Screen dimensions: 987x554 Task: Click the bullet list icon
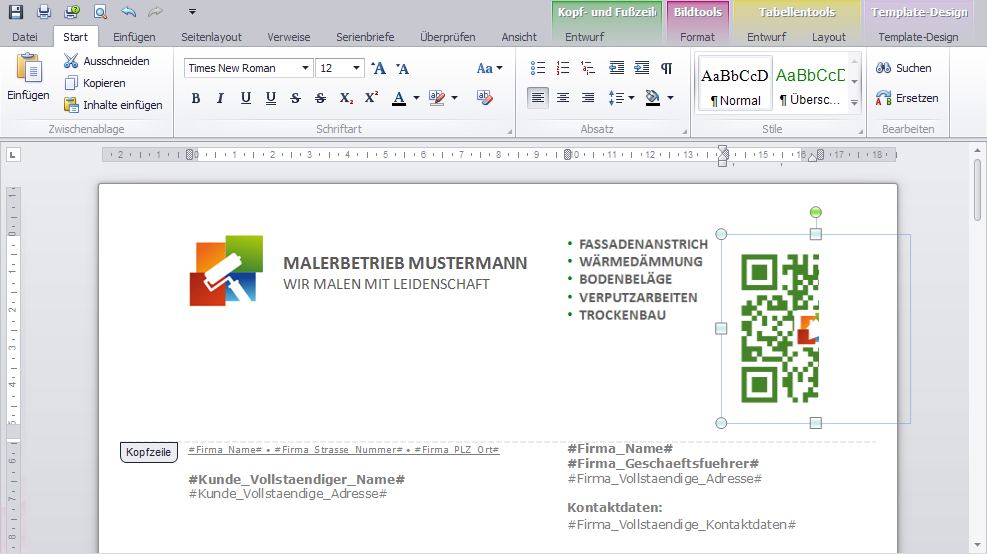click(x=538, y=68)
